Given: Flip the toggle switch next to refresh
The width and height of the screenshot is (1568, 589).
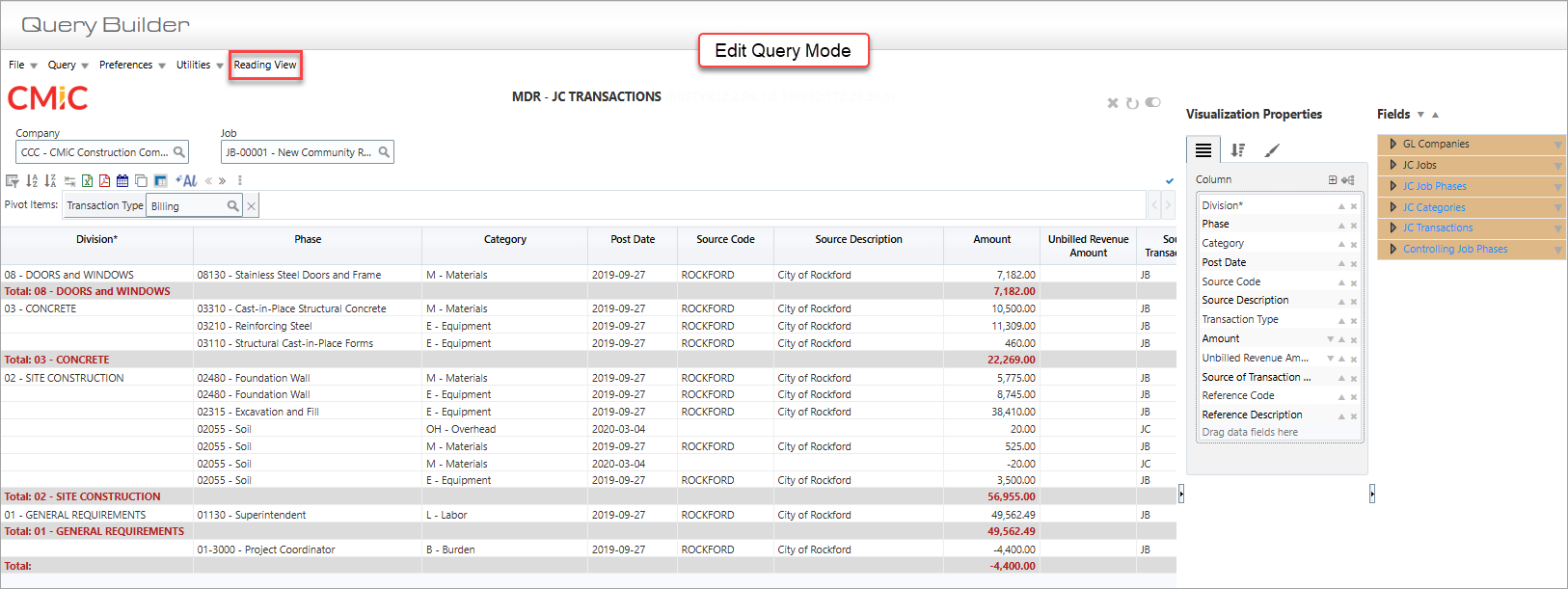Looking at the screenshot, I should 1152,102.
